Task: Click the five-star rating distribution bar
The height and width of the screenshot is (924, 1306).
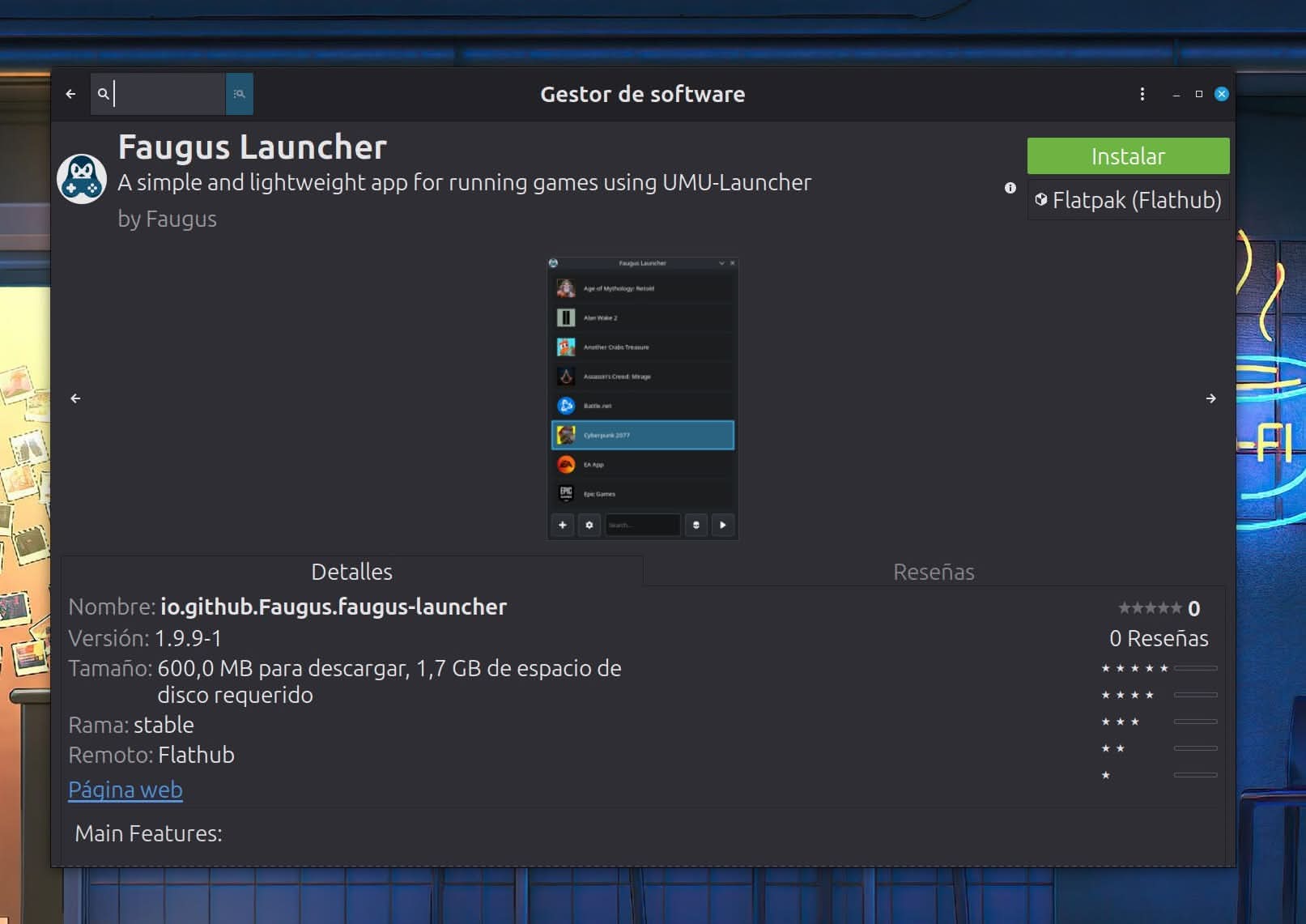Action: pos(1197,668)
